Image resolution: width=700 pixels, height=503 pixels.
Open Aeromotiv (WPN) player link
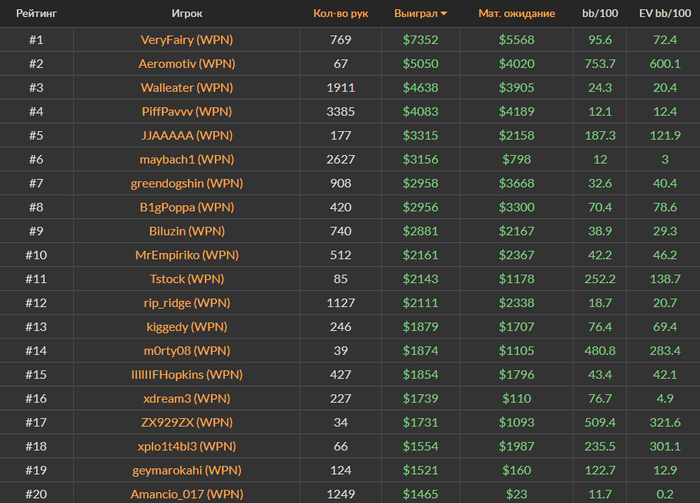pos(186,64)
